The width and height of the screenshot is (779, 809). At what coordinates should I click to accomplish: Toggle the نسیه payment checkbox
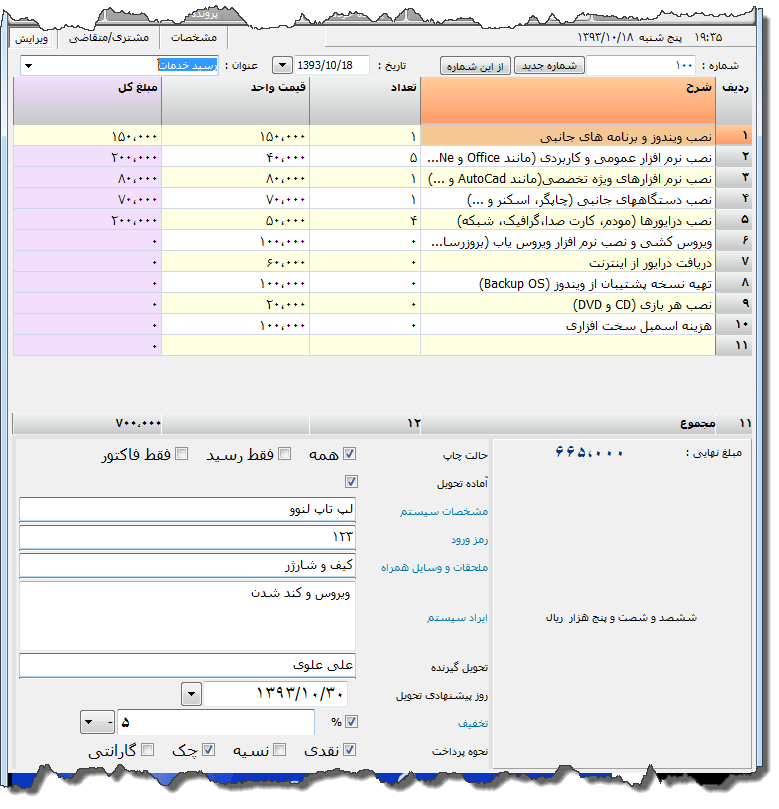280,750
